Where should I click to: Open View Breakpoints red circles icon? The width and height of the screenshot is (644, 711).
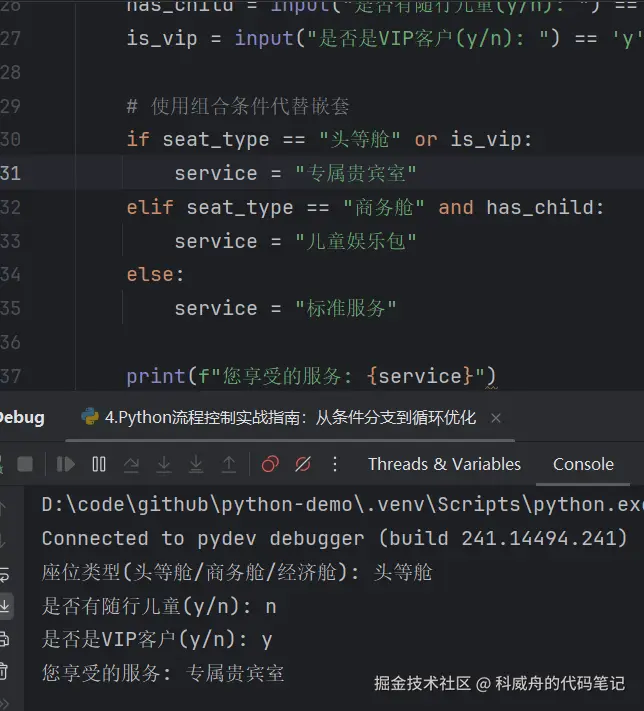270,464
